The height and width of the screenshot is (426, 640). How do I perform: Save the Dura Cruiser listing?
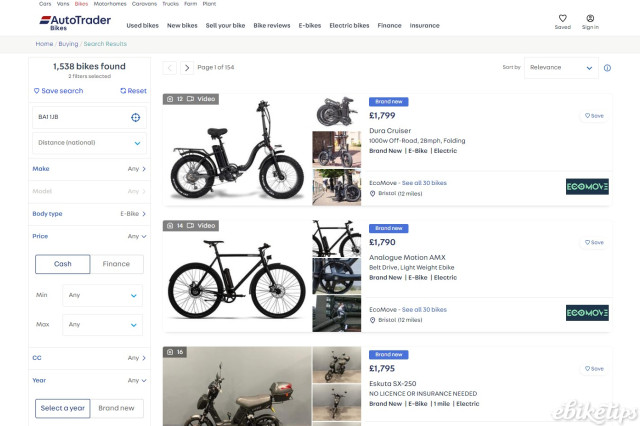[594, 116]
